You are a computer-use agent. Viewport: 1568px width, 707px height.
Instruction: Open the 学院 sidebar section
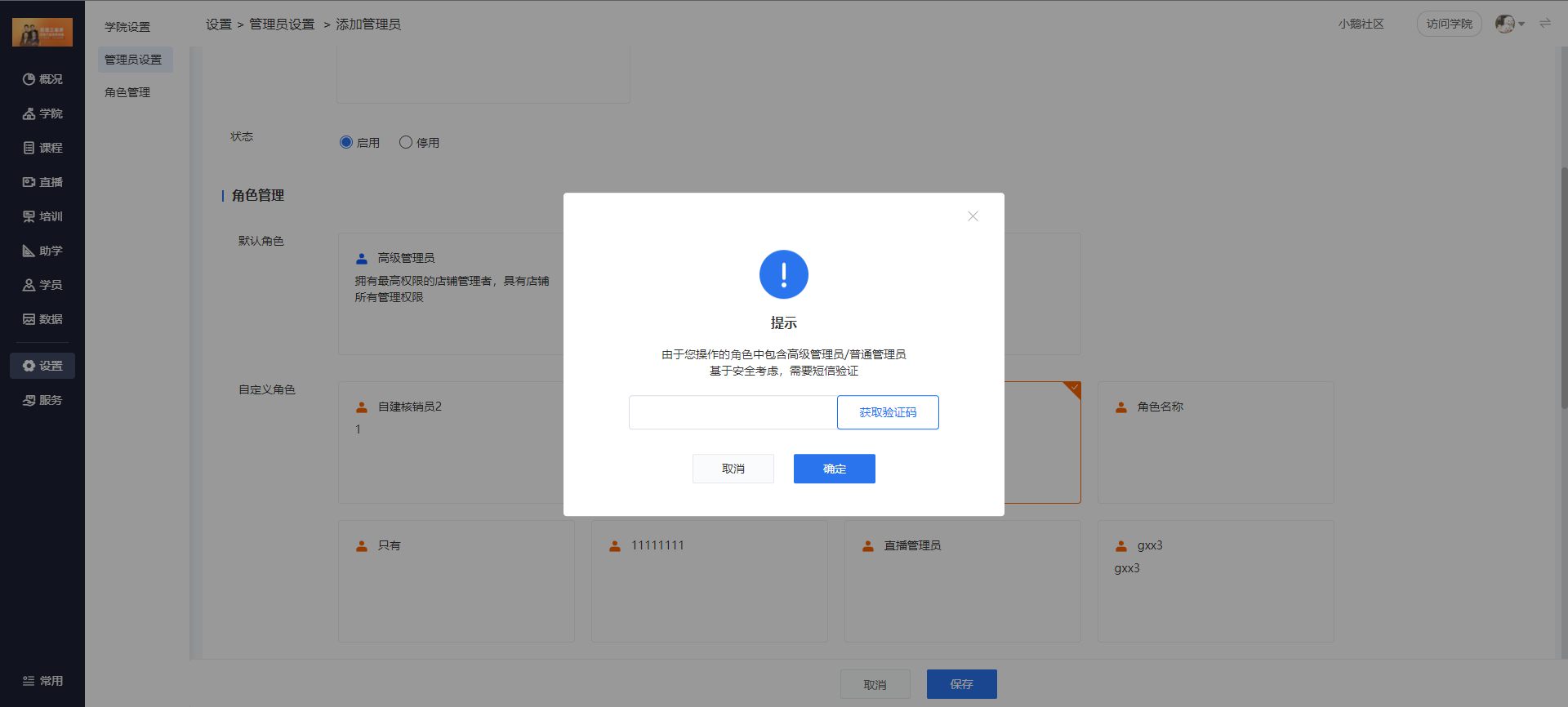point(42,113)
